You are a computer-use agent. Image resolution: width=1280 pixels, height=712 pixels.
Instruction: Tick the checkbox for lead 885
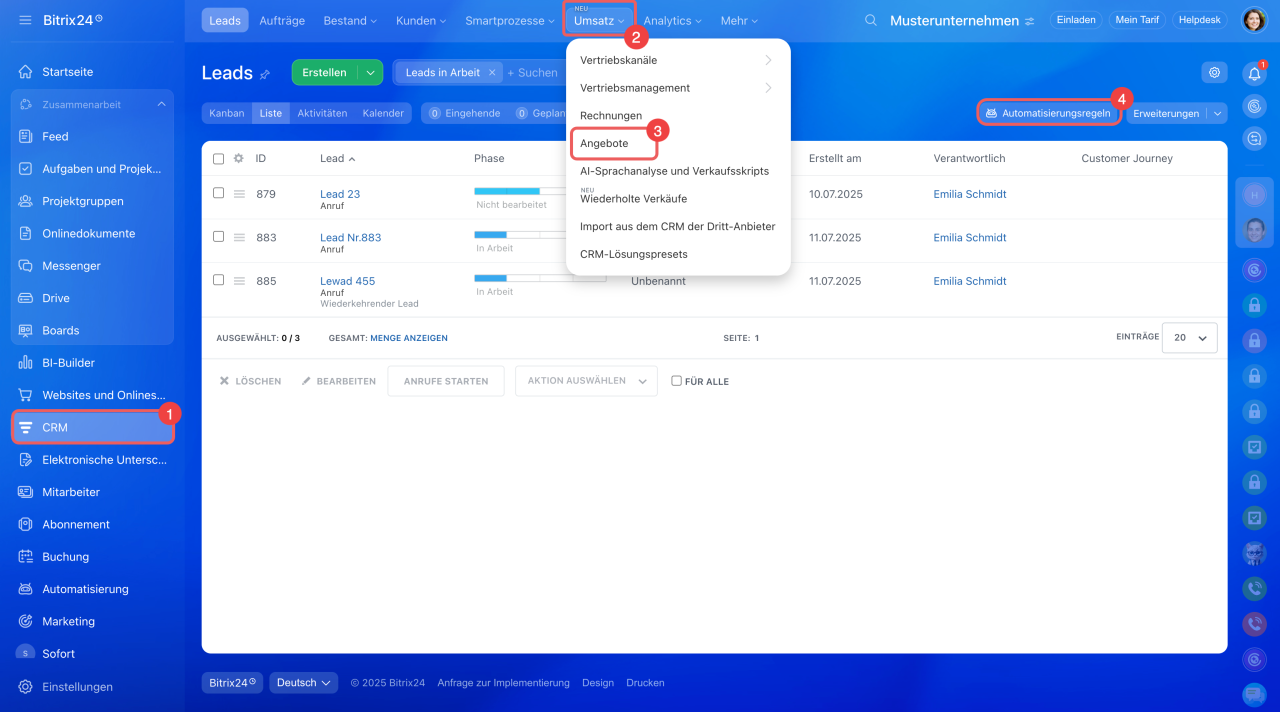[219, 280]
